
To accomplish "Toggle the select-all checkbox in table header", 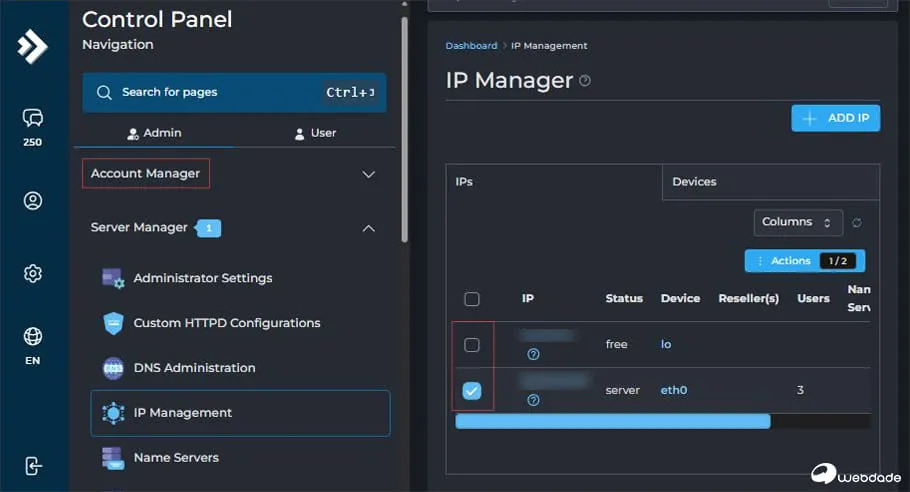I will pos(472,298).
